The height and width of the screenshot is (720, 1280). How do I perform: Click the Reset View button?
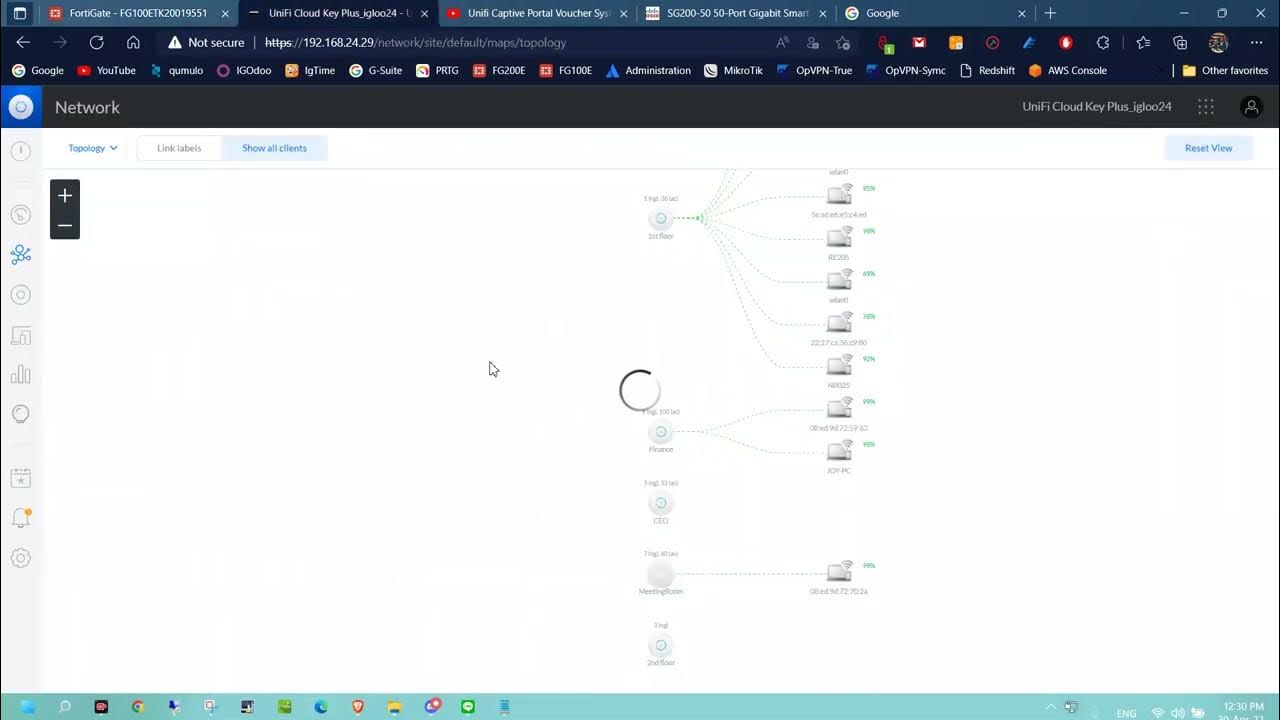pyautogui.click(x=1208, y=148)
